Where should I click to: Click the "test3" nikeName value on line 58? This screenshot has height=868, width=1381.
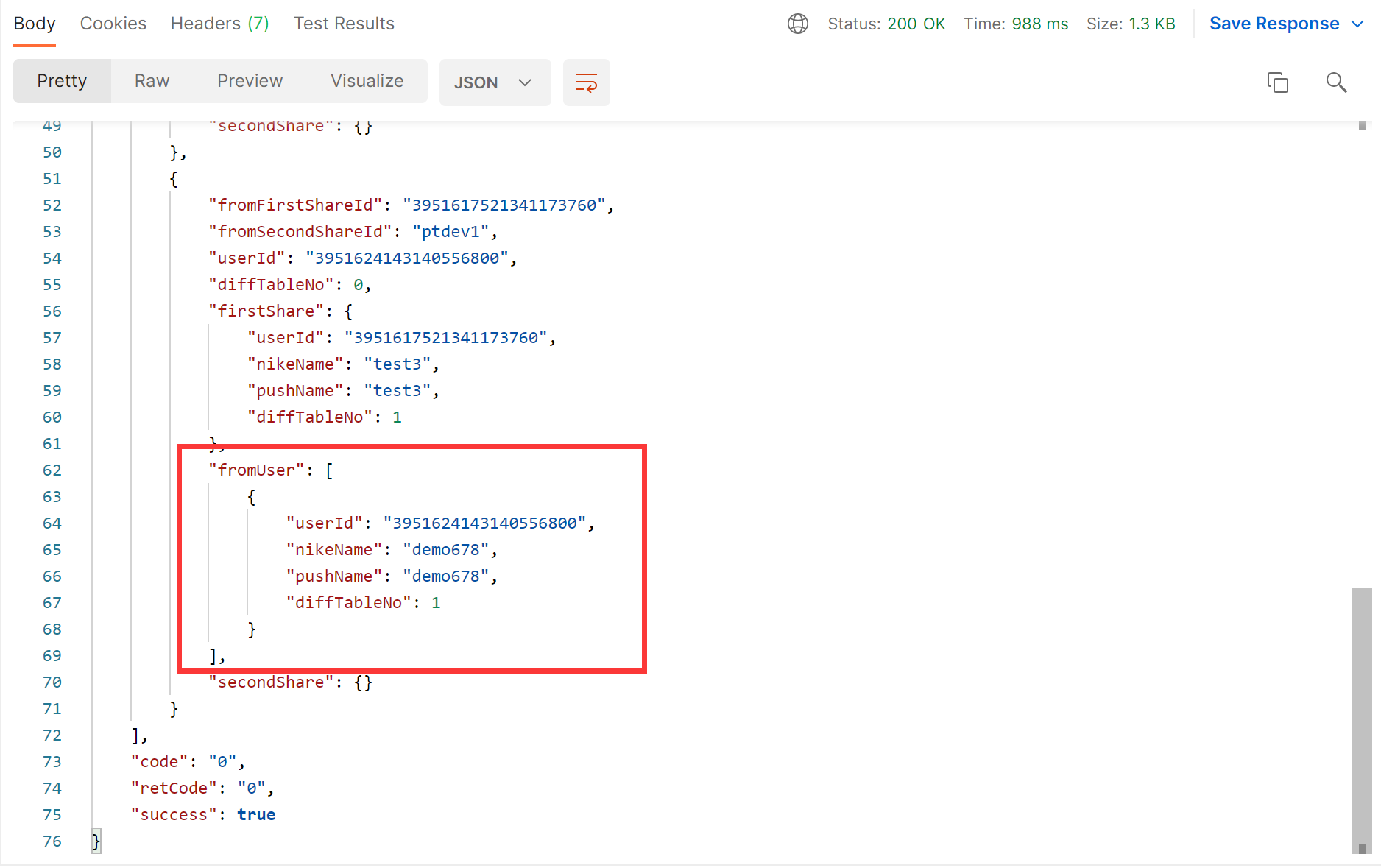[398, 364]
